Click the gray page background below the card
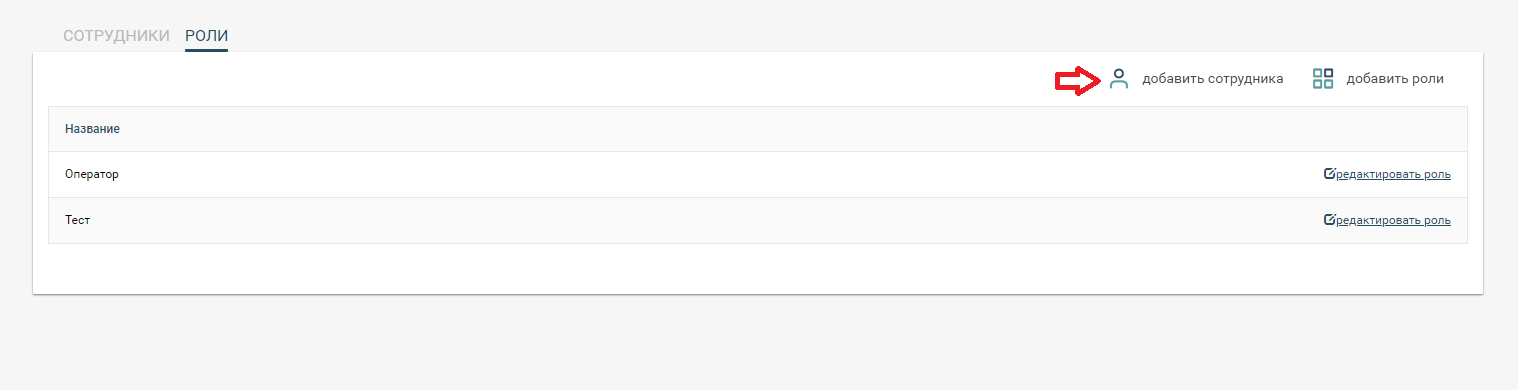 click(x=758, y=342)
